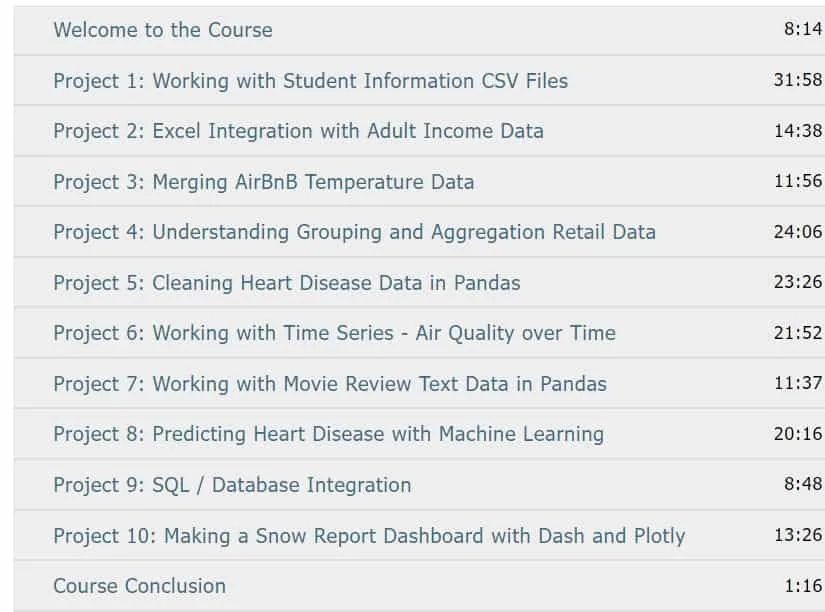Click the 14:38 duration label
This screenshot has width=825, height=612.
[798, 131]
